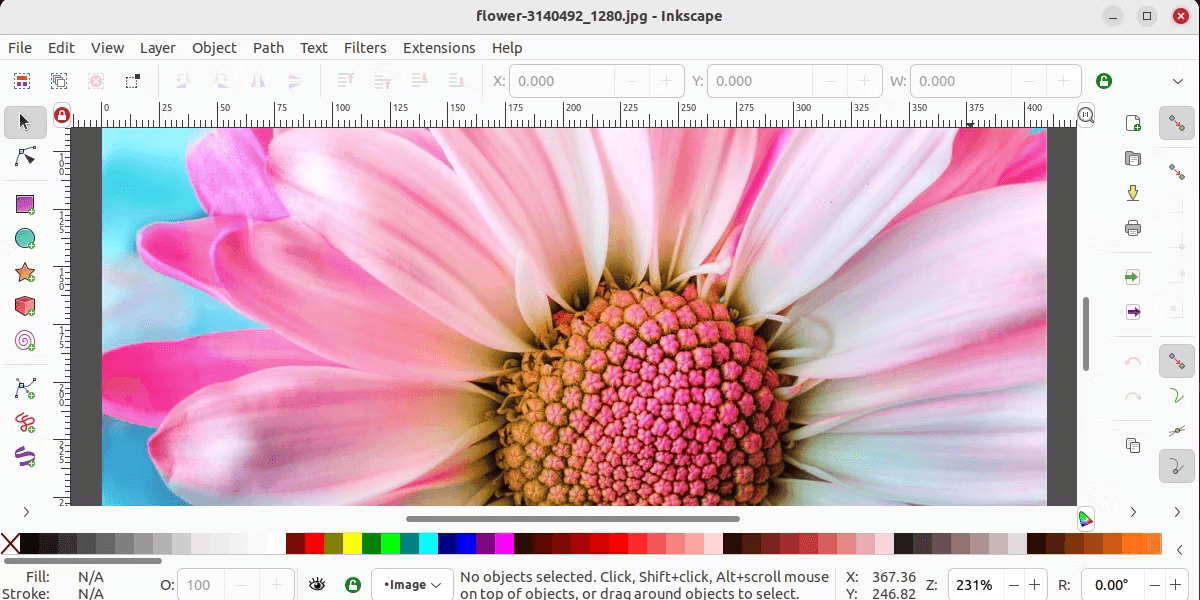Click the rotation angle field
The image size is (1200, 600).
coord(1111,585)
